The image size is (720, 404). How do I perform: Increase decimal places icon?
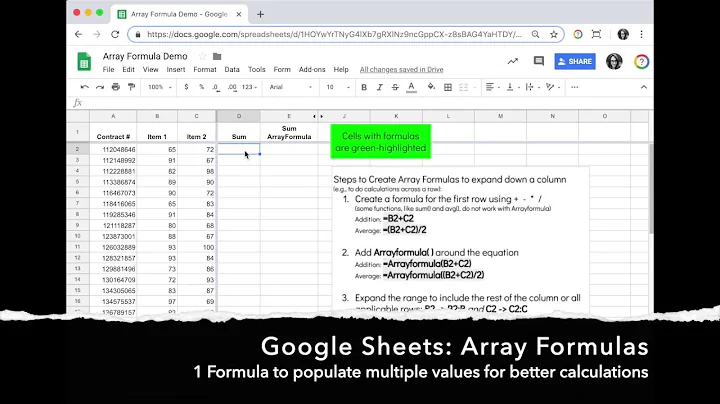pos(232,87)
